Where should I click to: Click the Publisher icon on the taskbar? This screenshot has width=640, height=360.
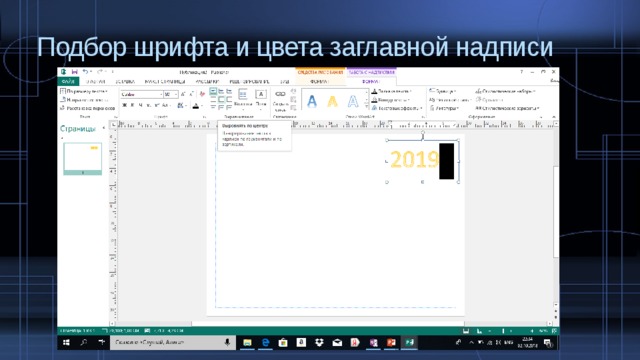409,342
